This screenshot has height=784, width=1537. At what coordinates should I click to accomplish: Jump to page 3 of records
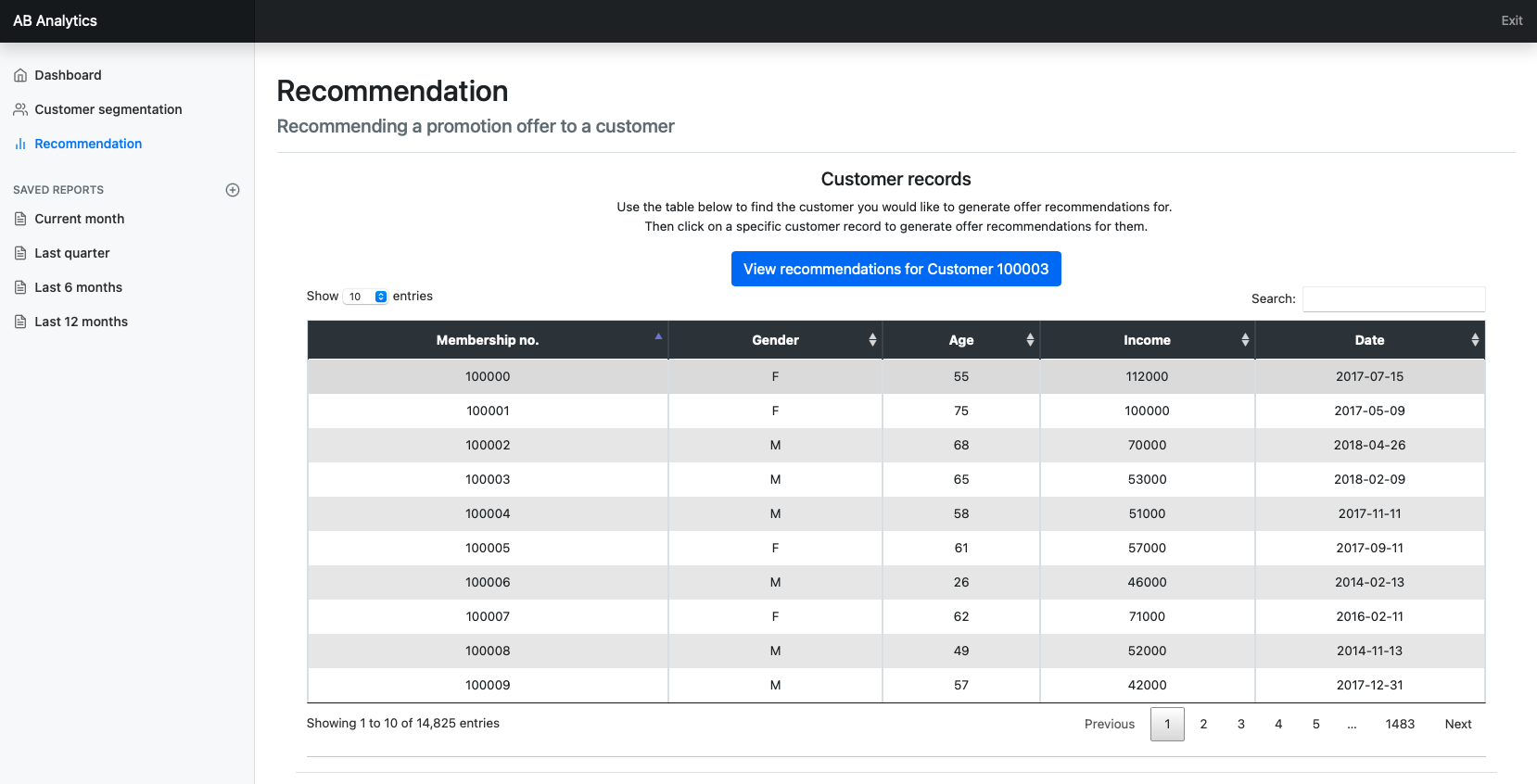pyautogui.click(x=1241, y=724)
